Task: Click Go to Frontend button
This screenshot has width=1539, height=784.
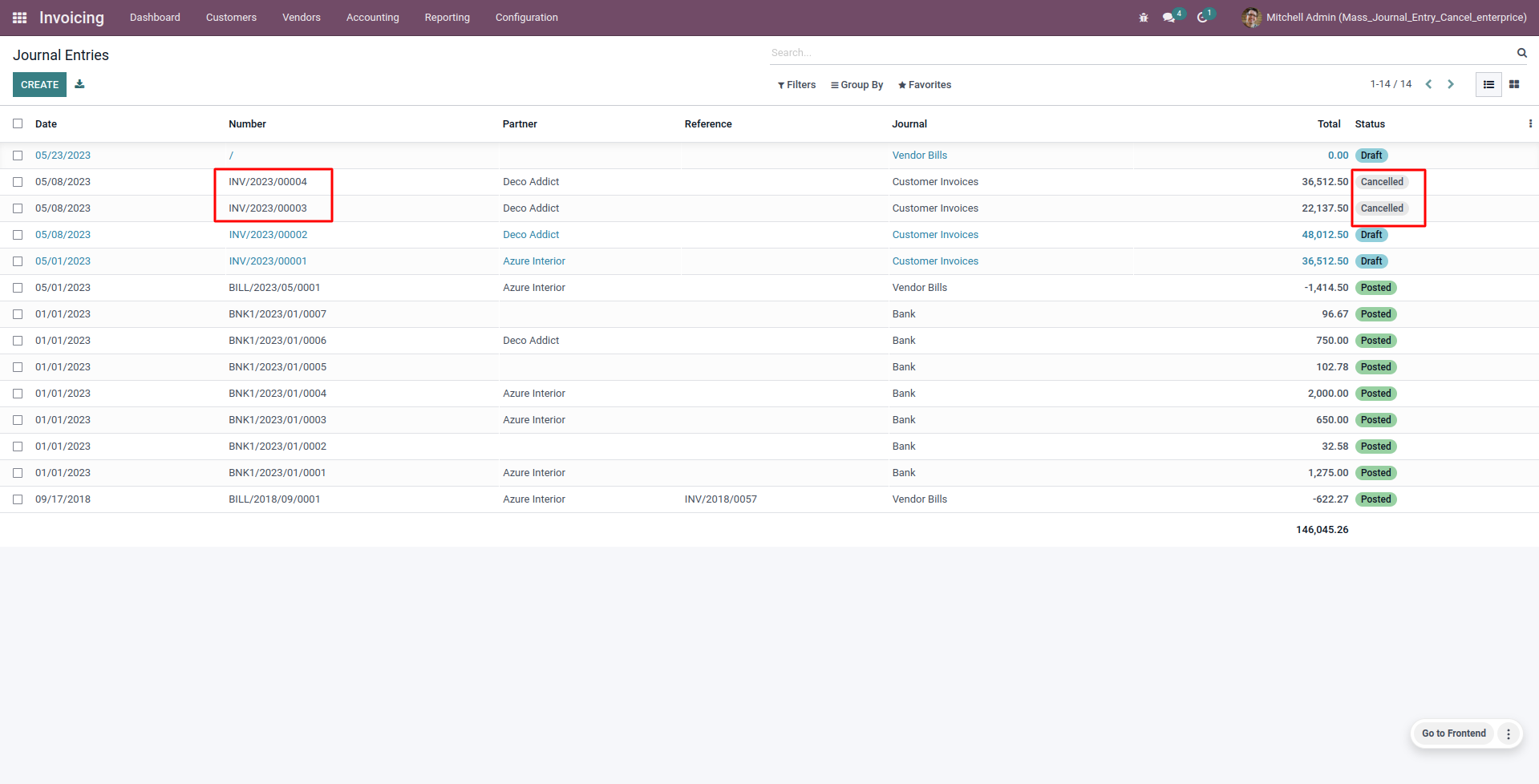Action: coord(1454,733)
